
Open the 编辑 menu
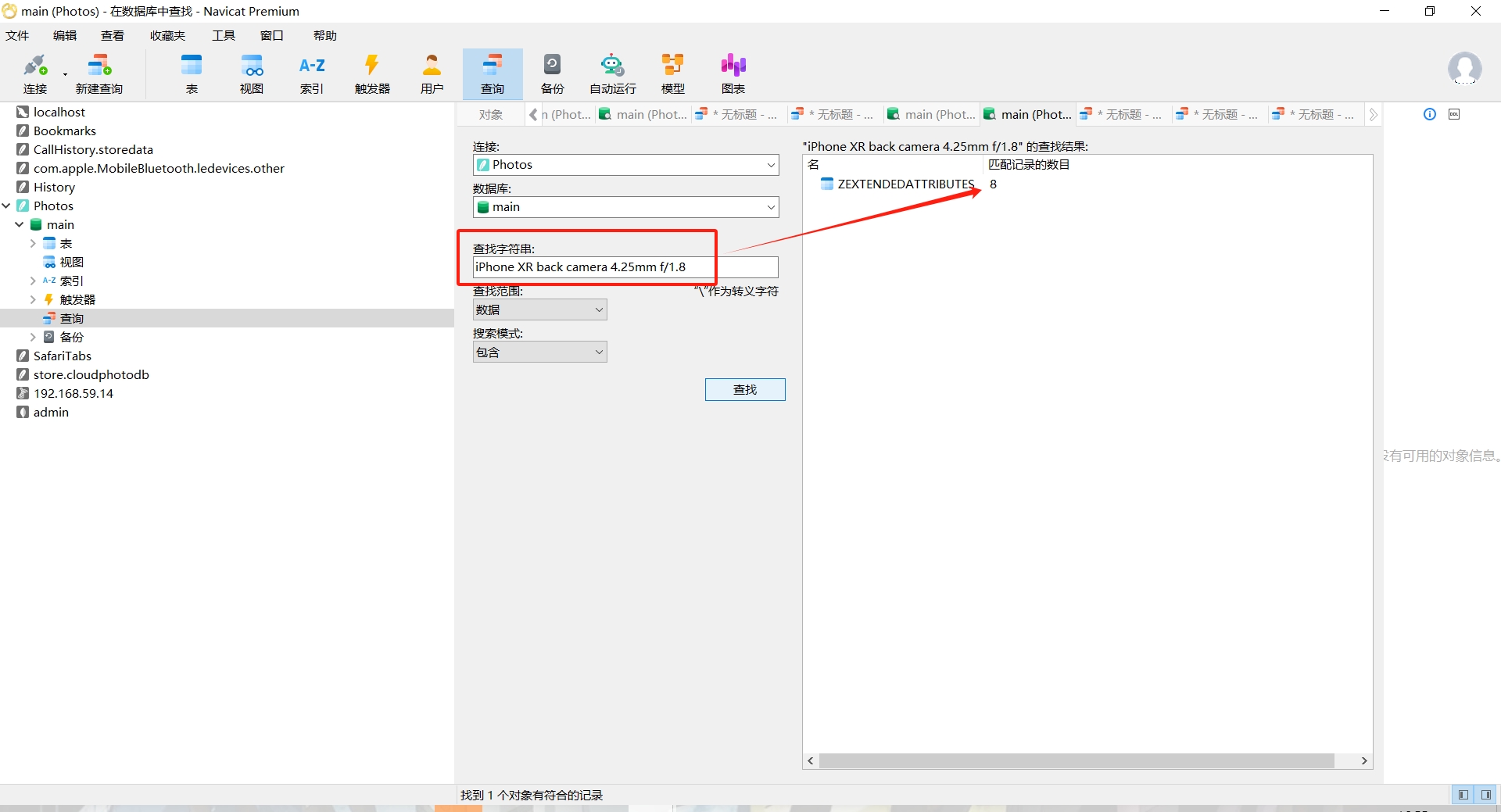click(65, 35)
